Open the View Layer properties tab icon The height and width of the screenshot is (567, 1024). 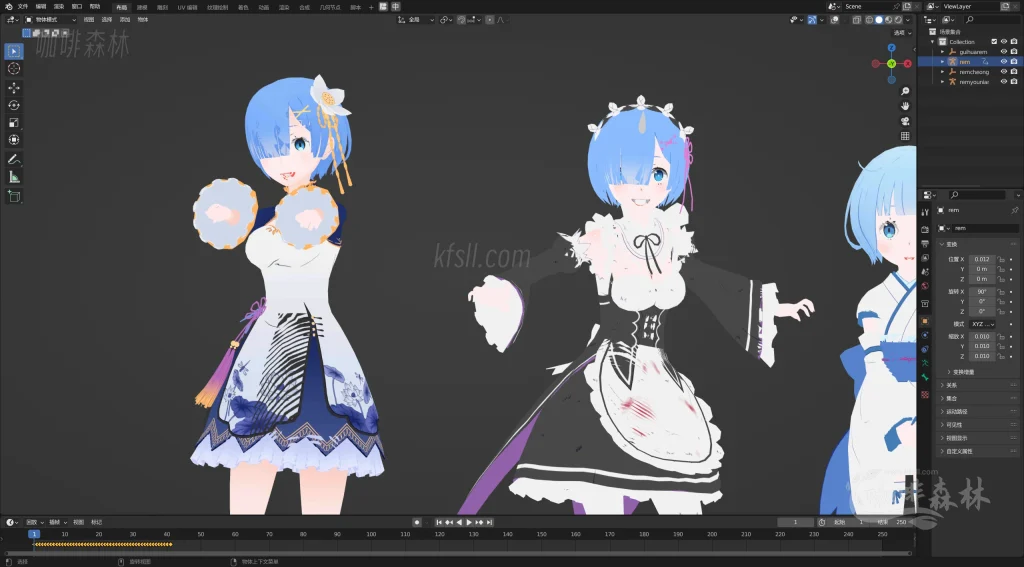coord(925,258)
